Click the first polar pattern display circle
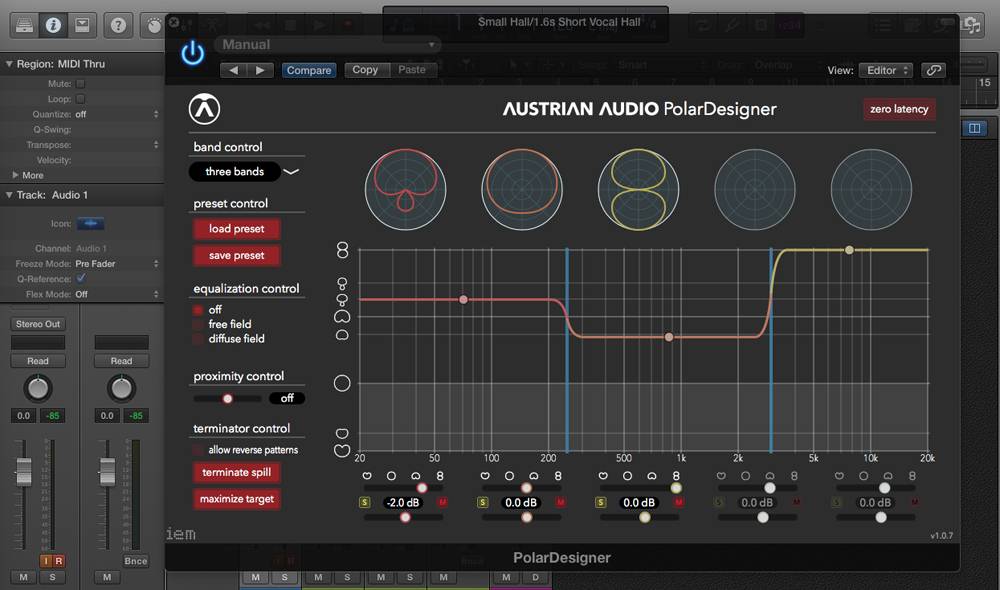Screen dimensions: 1000x590 (x=406, y=189)
